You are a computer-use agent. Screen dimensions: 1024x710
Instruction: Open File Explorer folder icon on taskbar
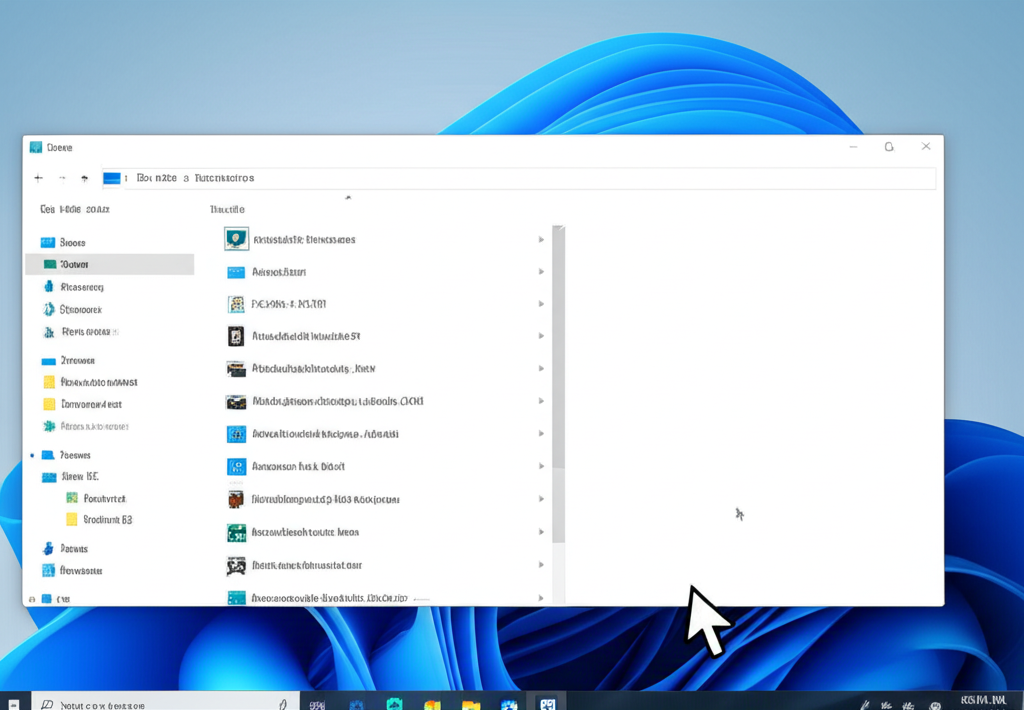[x=471, y=704]
